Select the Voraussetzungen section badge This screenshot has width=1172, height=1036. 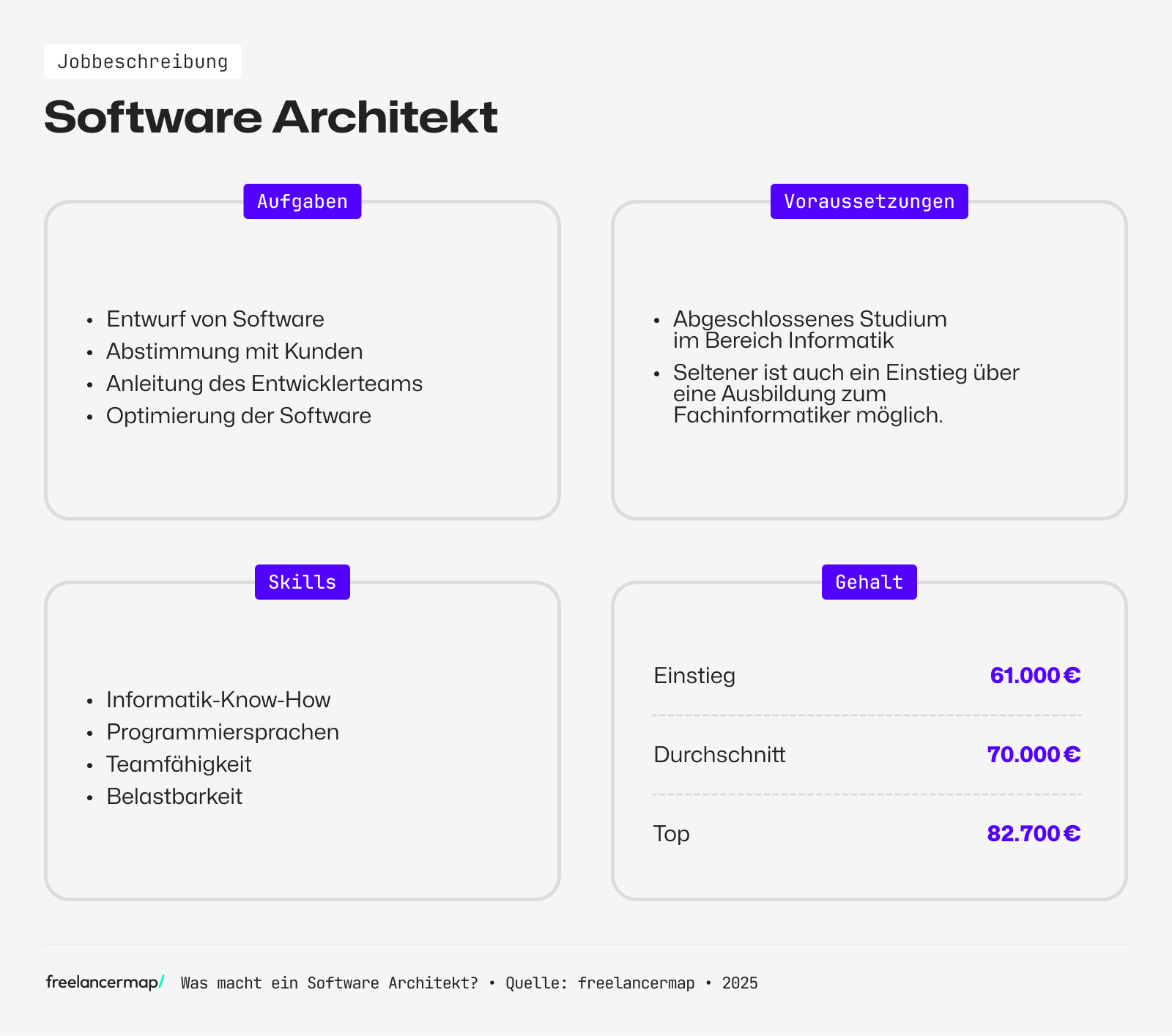[869, 201]
